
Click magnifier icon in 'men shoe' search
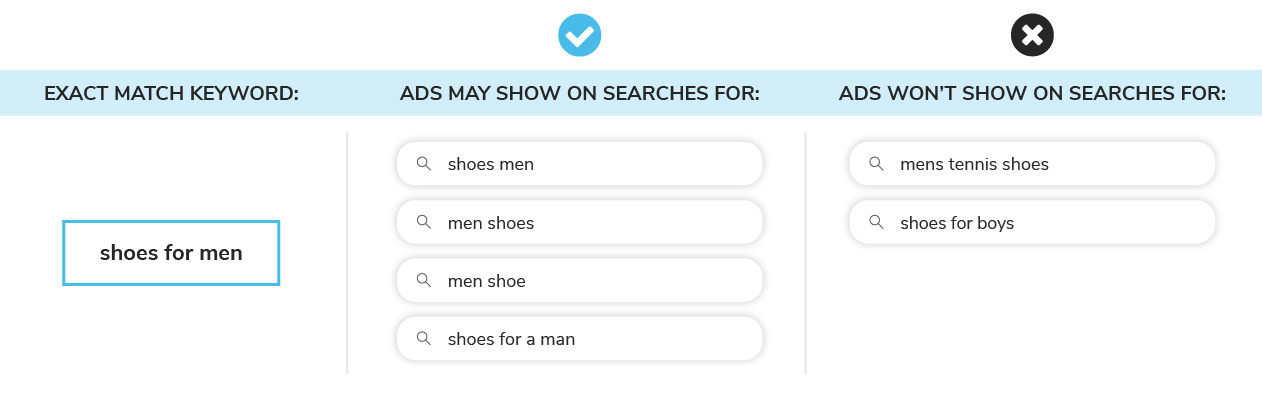[x=424, y=280]
